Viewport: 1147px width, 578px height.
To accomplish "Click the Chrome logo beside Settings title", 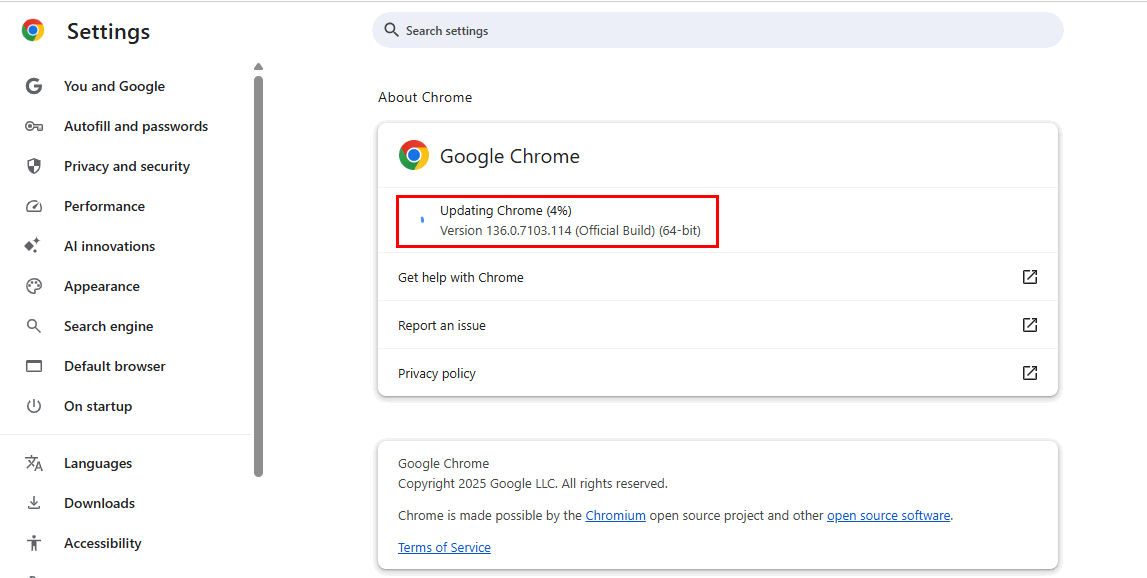I will pos(33,31).
